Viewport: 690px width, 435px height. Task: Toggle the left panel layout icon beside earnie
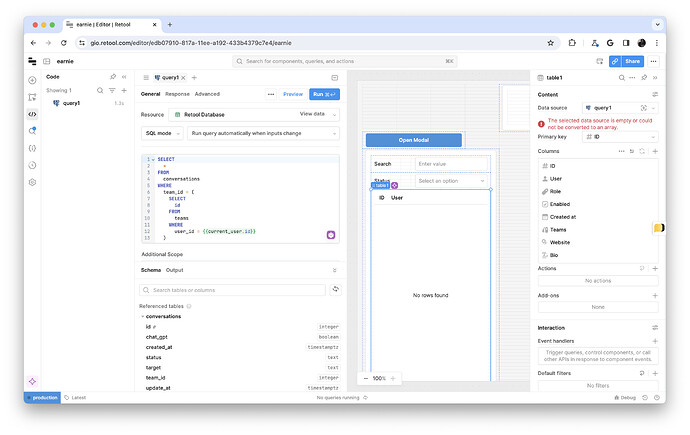pos(47,61)
